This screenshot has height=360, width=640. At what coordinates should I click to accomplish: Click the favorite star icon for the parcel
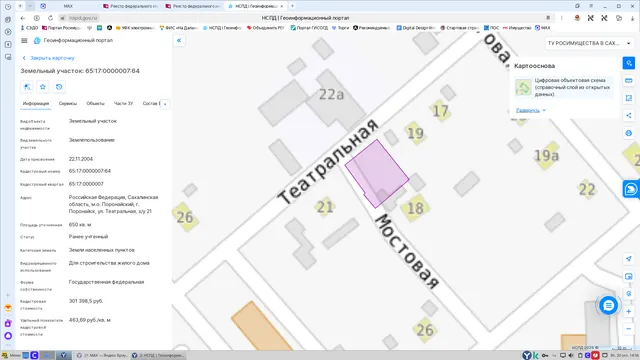[x=43, y=87]
